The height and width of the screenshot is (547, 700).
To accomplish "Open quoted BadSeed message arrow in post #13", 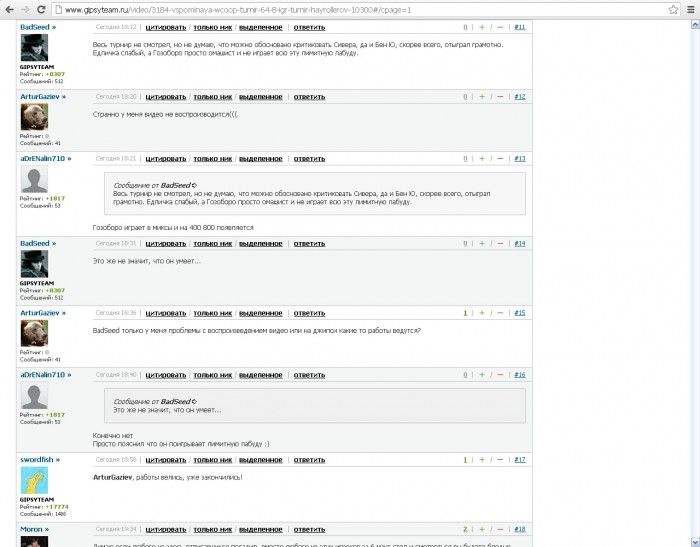I will click(x=194, y=185).
